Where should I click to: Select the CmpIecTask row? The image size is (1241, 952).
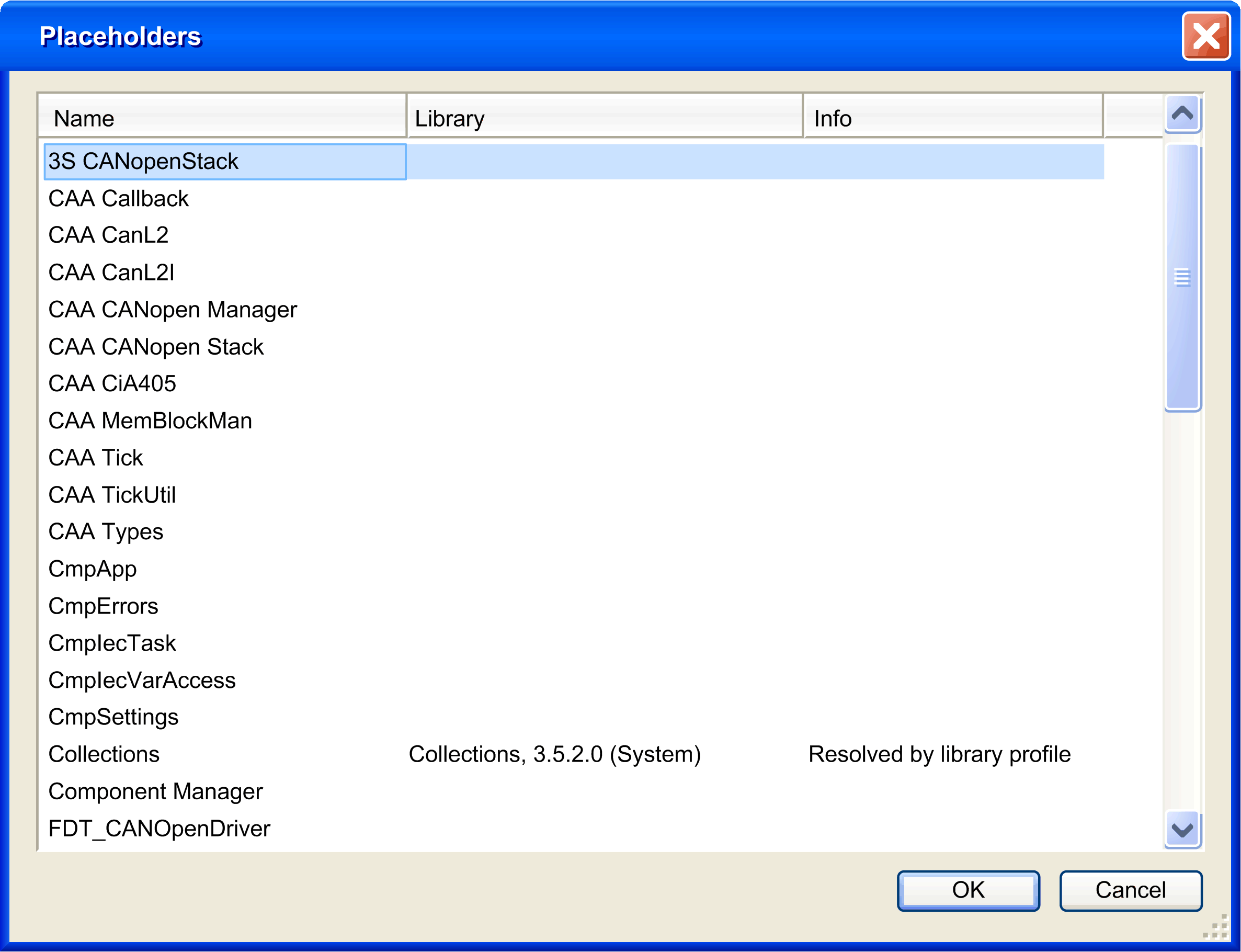pyautogui.click(x=574, y=643)
